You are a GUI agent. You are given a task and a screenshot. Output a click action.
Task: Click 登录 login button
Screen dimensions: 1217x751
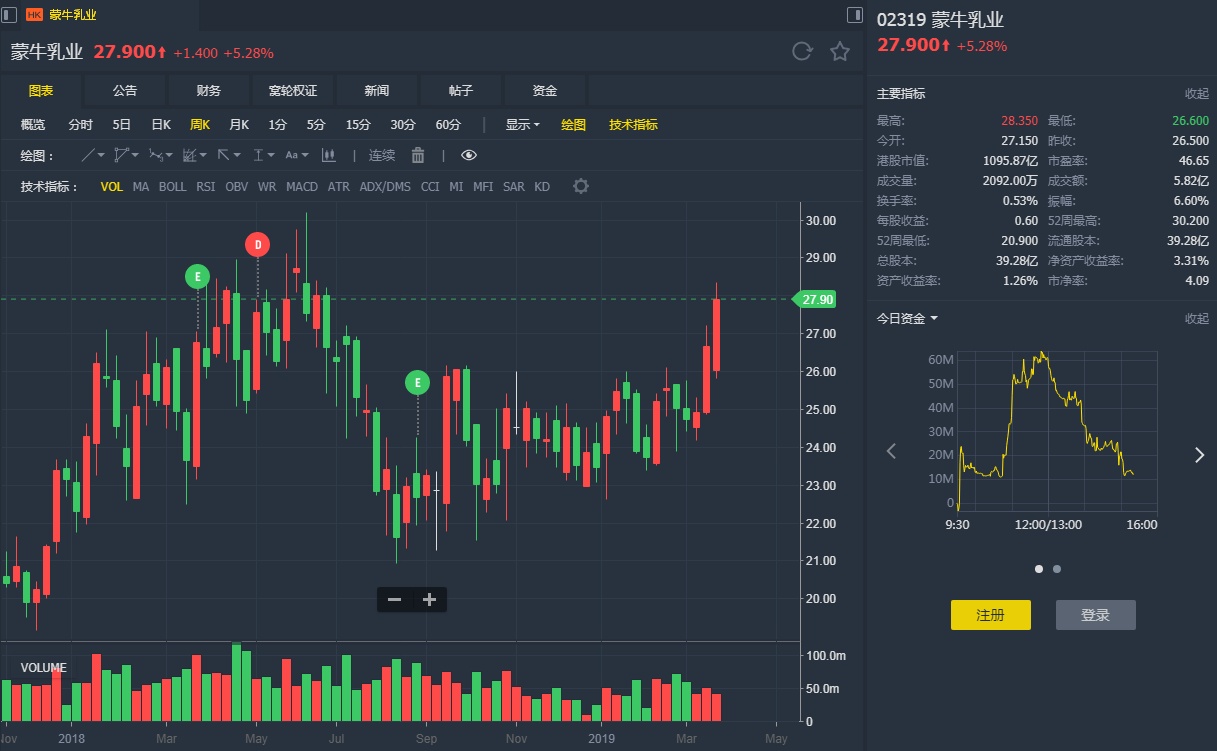click(1096, 615)
